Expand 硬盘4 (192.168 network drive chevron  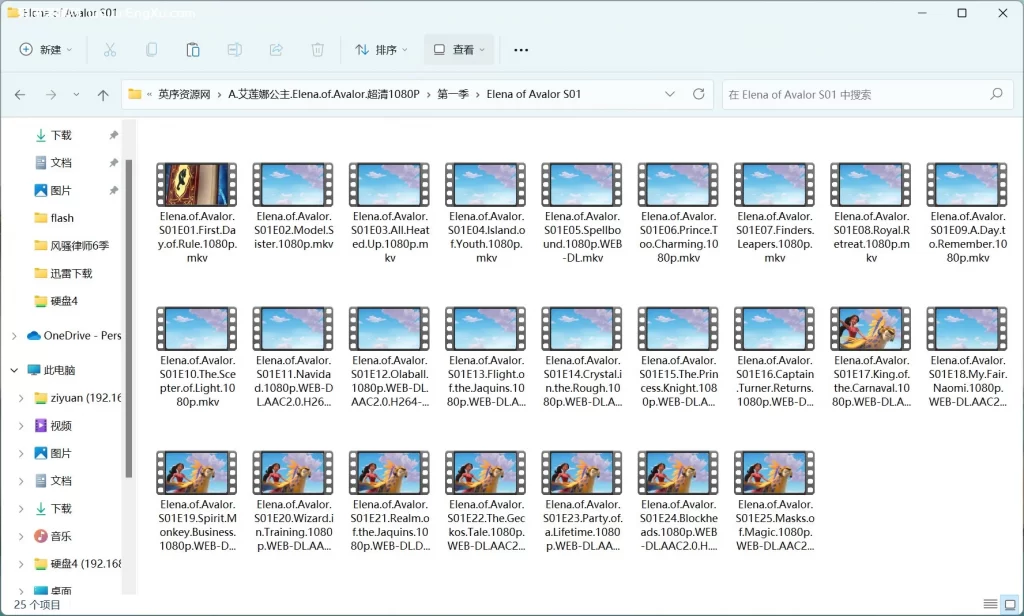[x=21, y=564]
